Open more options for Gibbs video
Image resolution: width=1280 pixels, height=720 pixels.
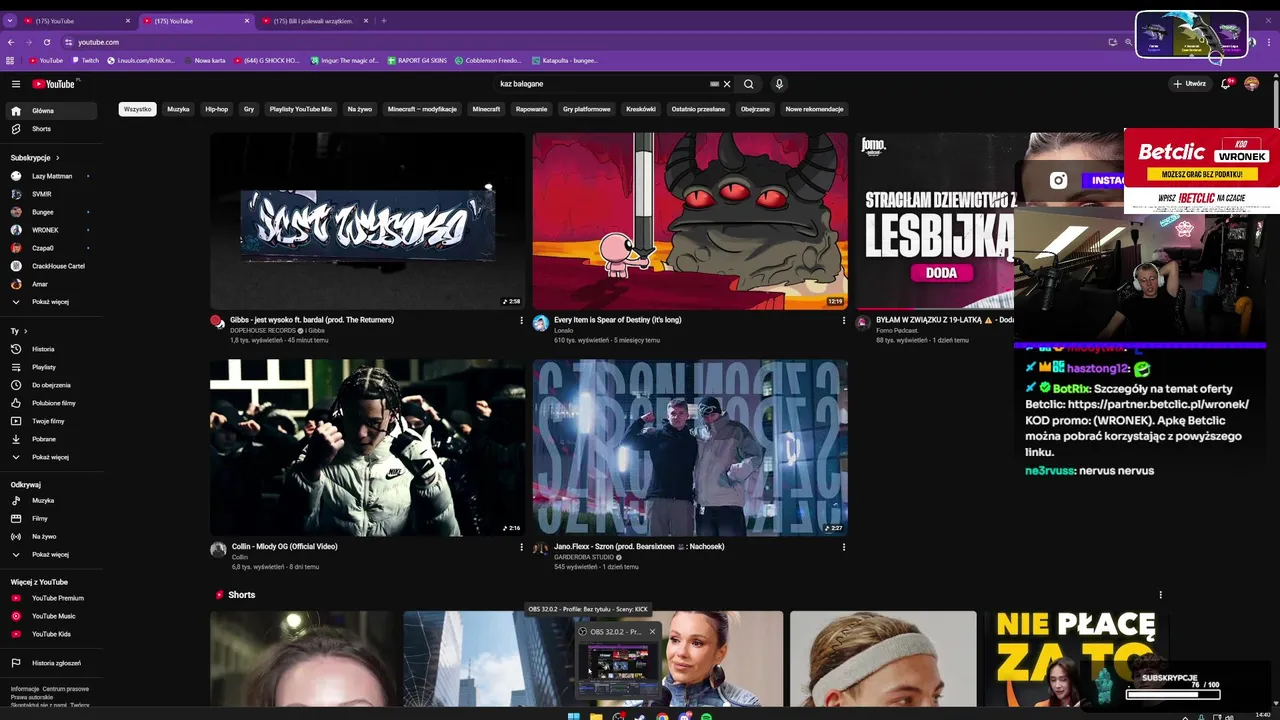[521, 320]
